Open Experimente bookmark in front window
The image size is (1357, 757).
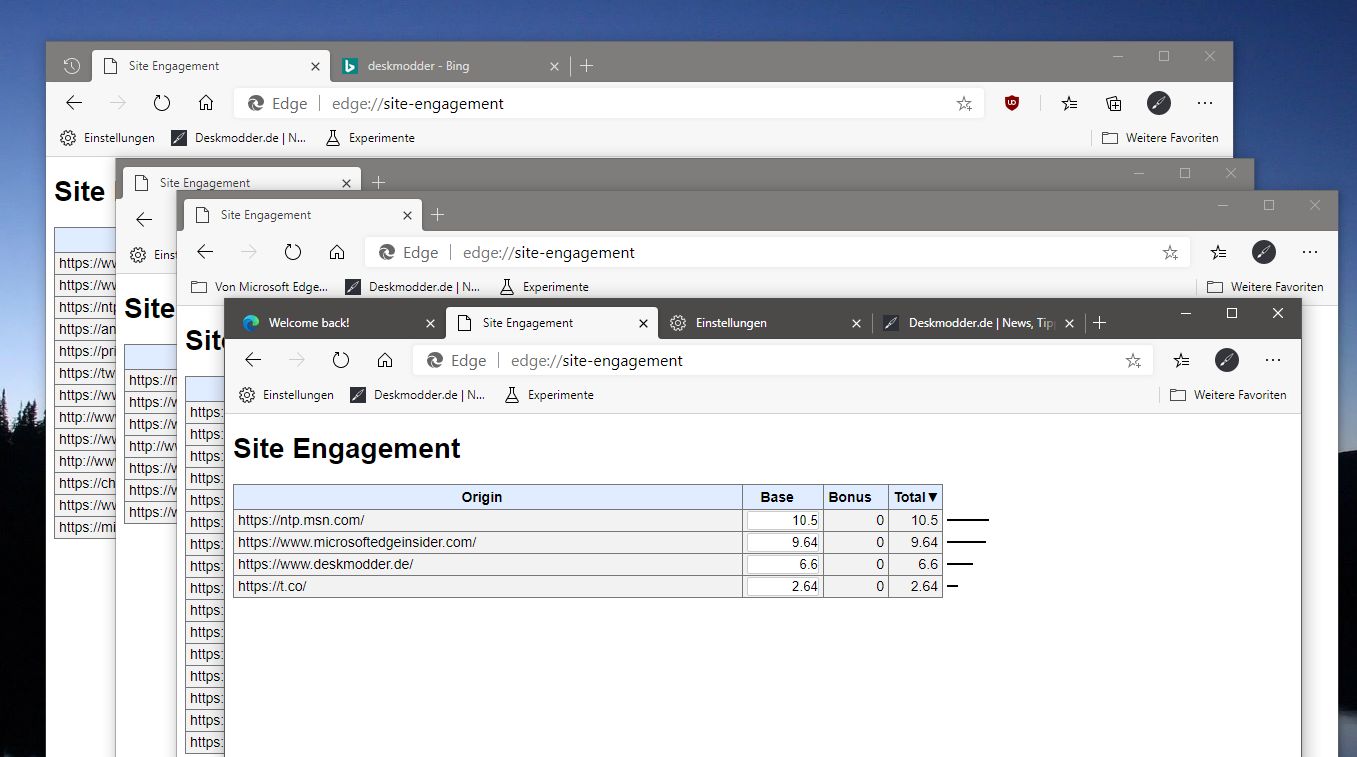(549, 395)
